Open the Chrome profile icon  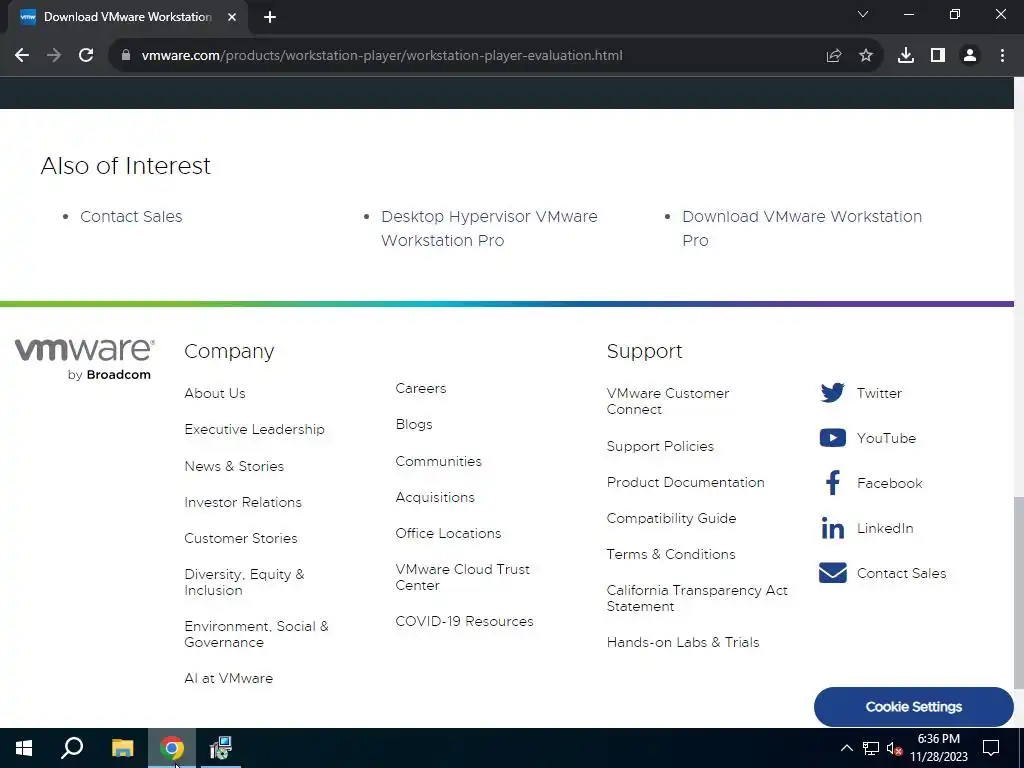(970, 56)
